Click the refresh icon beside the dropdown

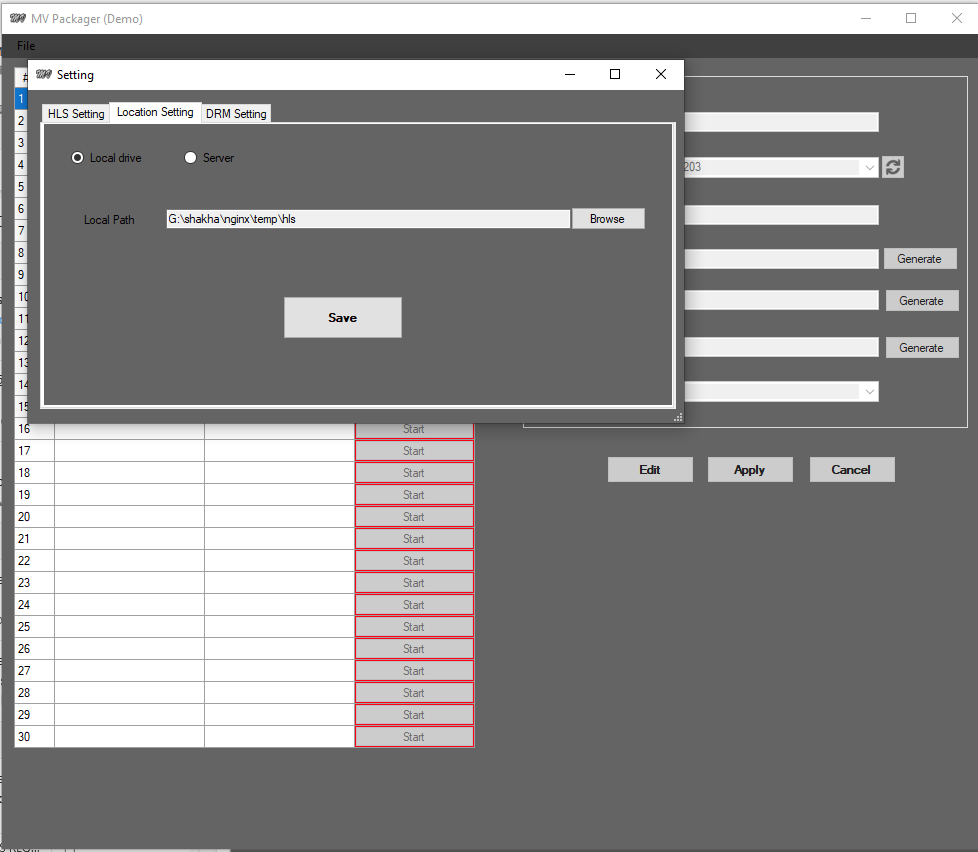(x=893, y=168)
